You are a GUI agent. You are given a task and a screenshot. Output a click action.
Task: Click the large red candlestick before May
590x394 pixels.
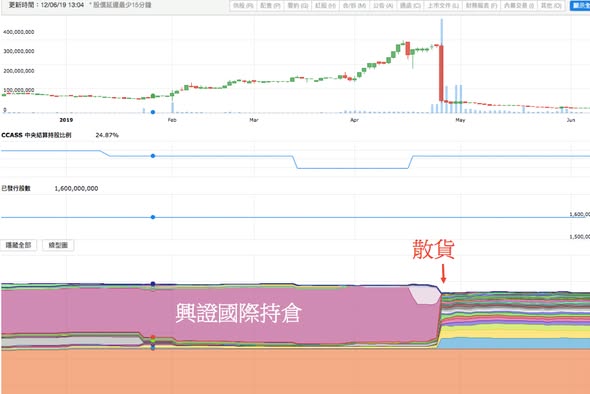[441, 73]
